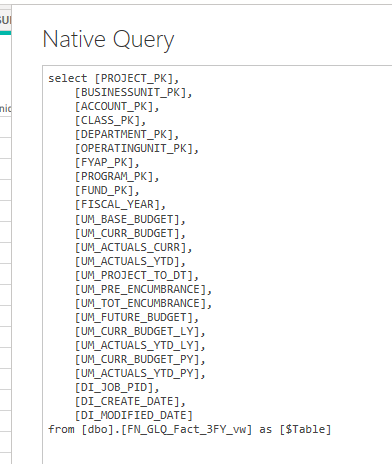This screenshot has width=392, height=464.
Task: Click the [UM_PRE_ENCUMBRANCE] column line
Action: pyautogui.click(x=143, y=290)
